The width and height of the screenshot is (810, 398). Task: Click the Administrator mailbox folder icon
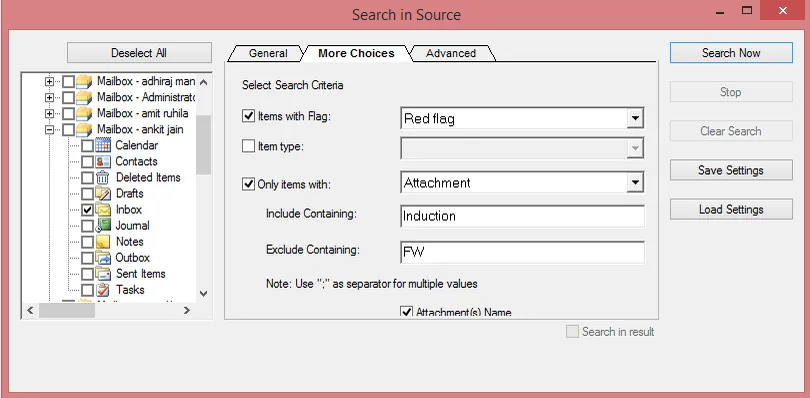[84, 98]
